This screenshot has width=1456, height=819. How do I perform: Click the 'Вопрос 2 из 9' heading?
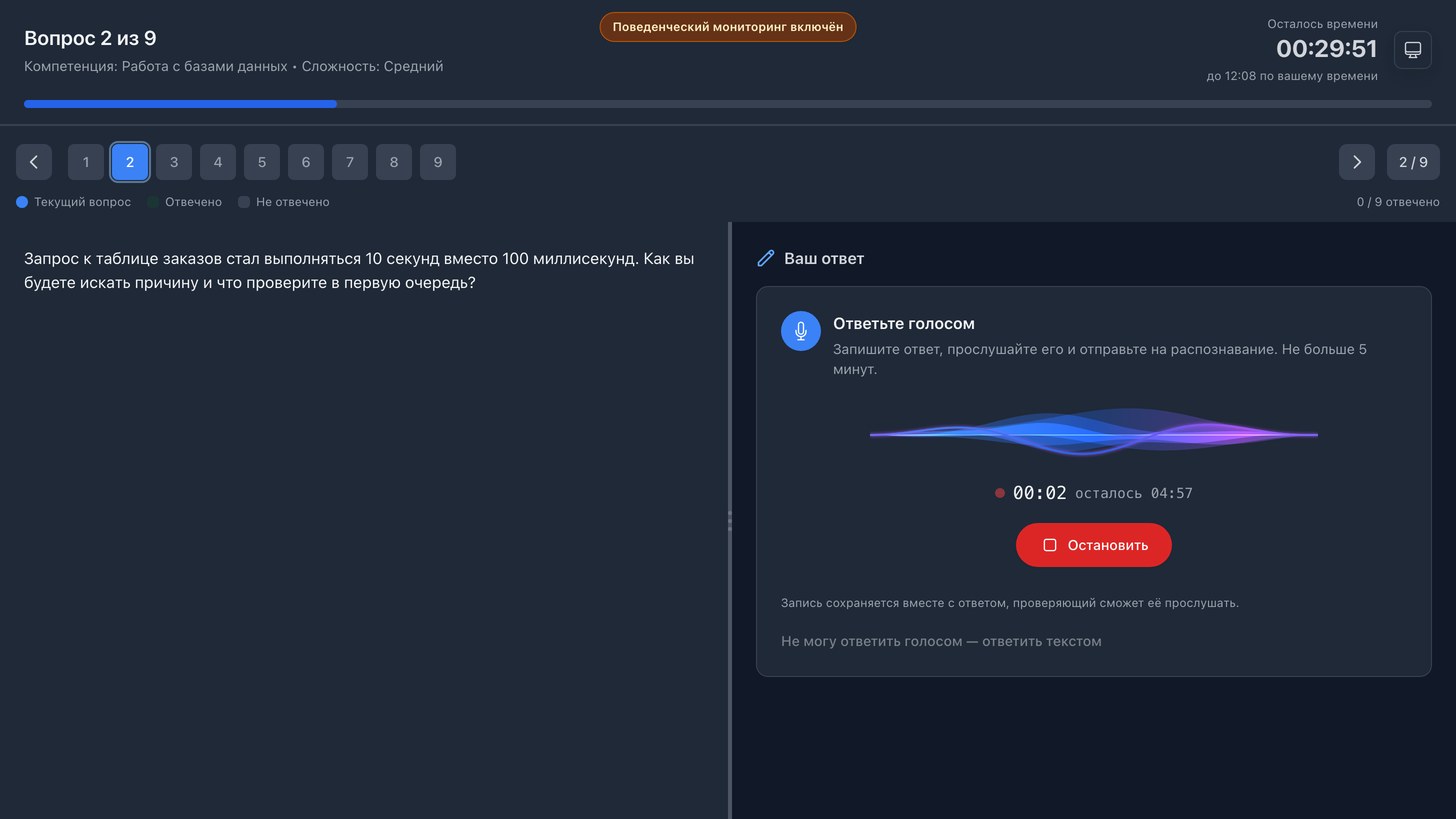pos(90,38)
